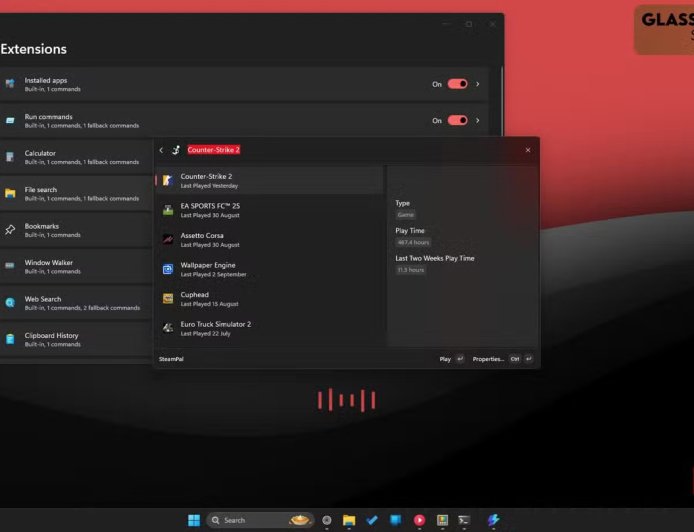Click the Wallpaper Engine icon

point(168,269)
